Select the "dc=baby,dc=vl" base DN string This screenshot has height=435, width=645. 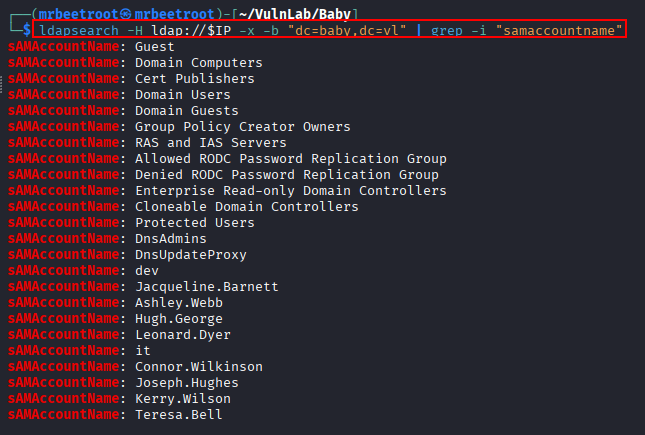[x=347, y=30]
